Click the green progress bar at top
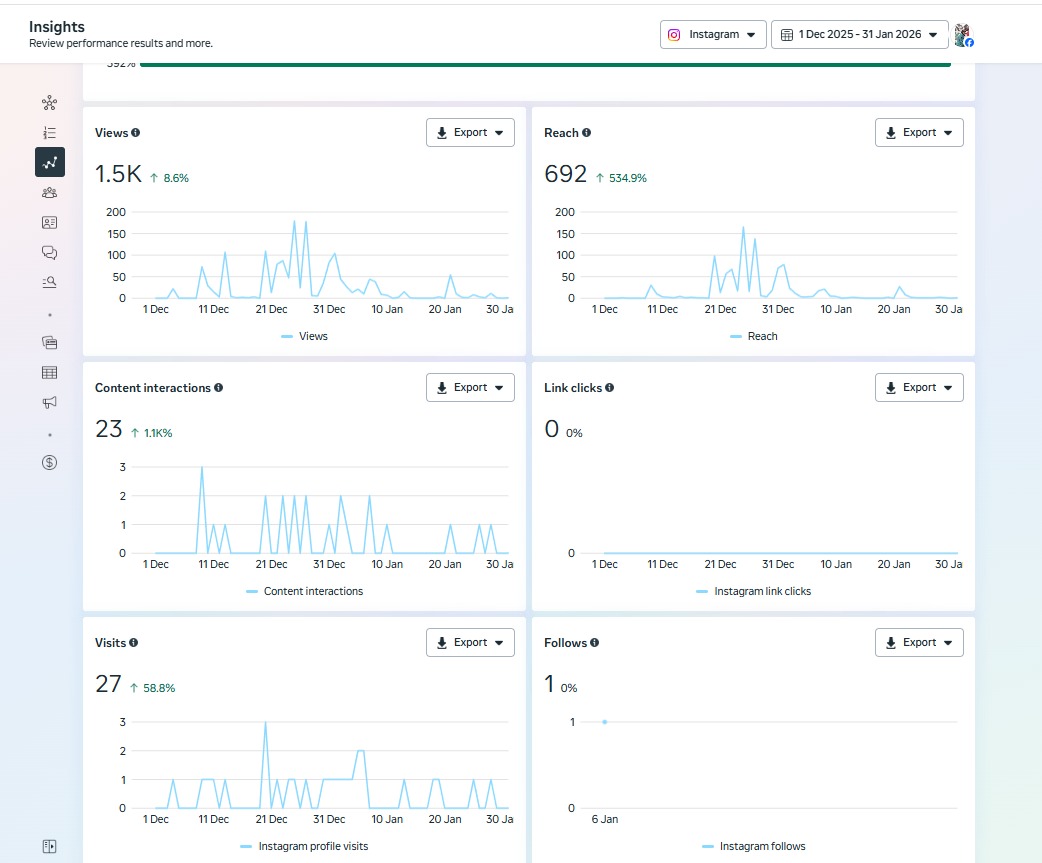 click(x=545, y=65)
